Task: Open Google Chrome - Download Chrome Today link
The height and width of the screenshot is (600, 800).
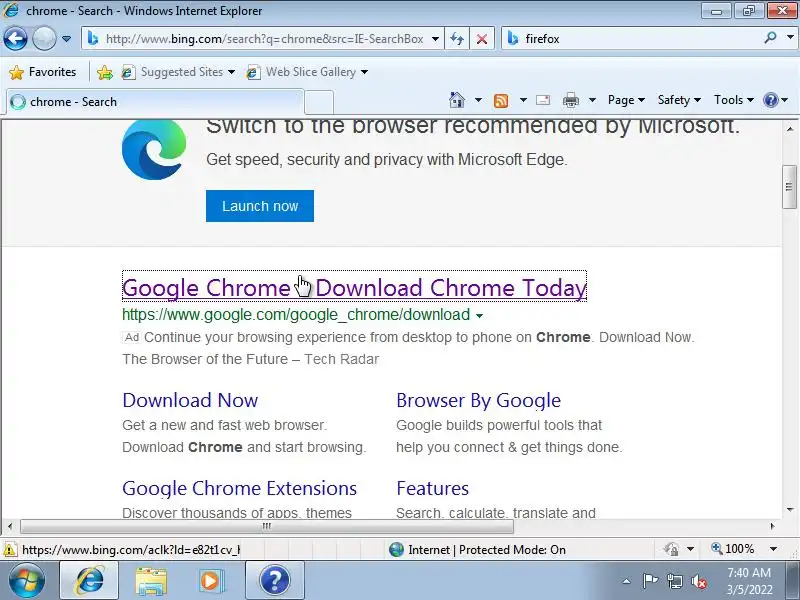Action: click(355, 288)
